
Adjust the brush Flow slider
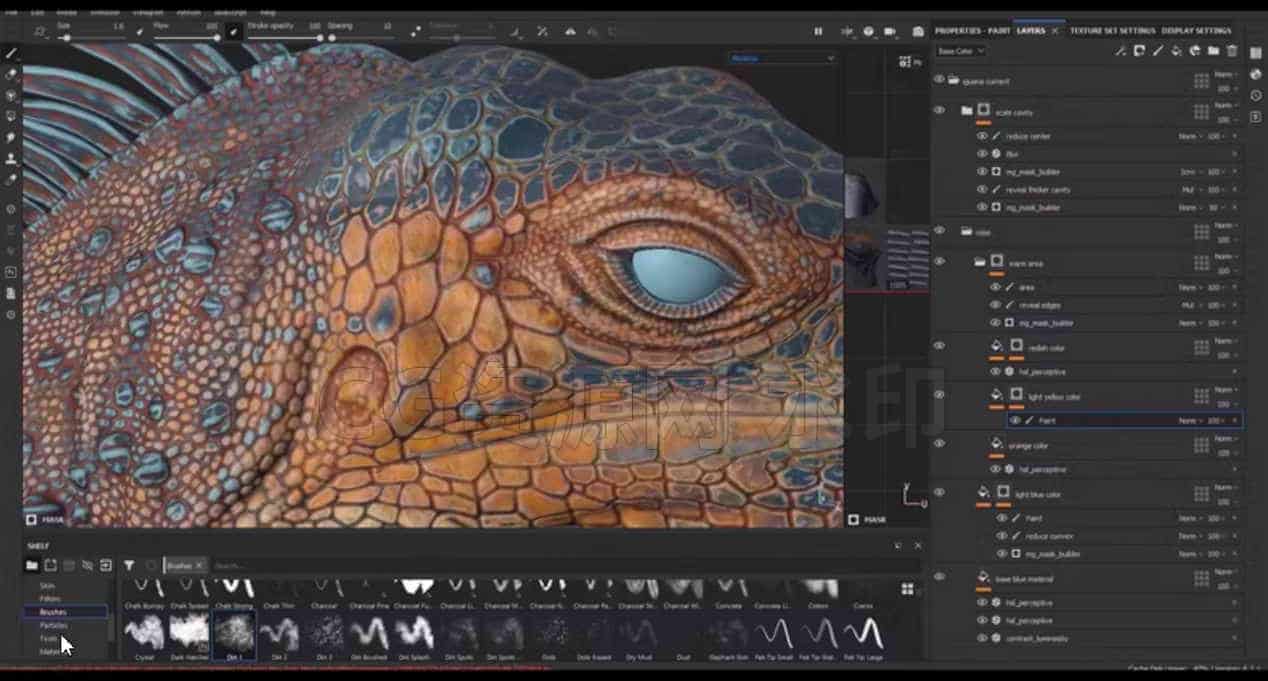pyautogui.click(x=186, y=38)
